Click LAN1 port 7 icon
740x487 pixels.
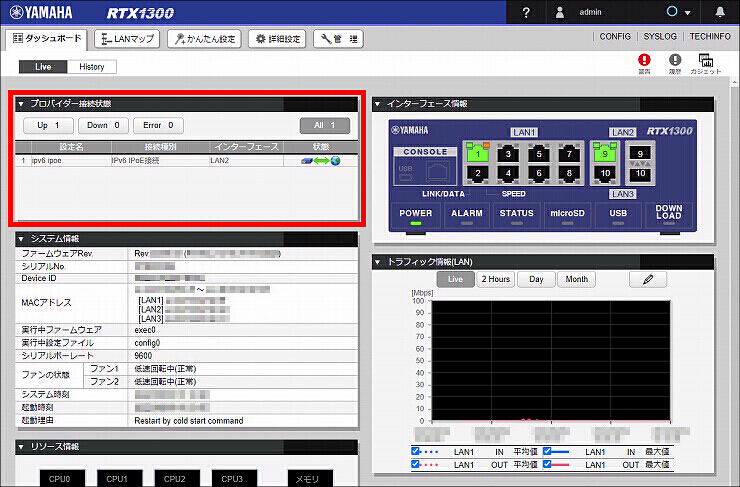tap(569, 153)
